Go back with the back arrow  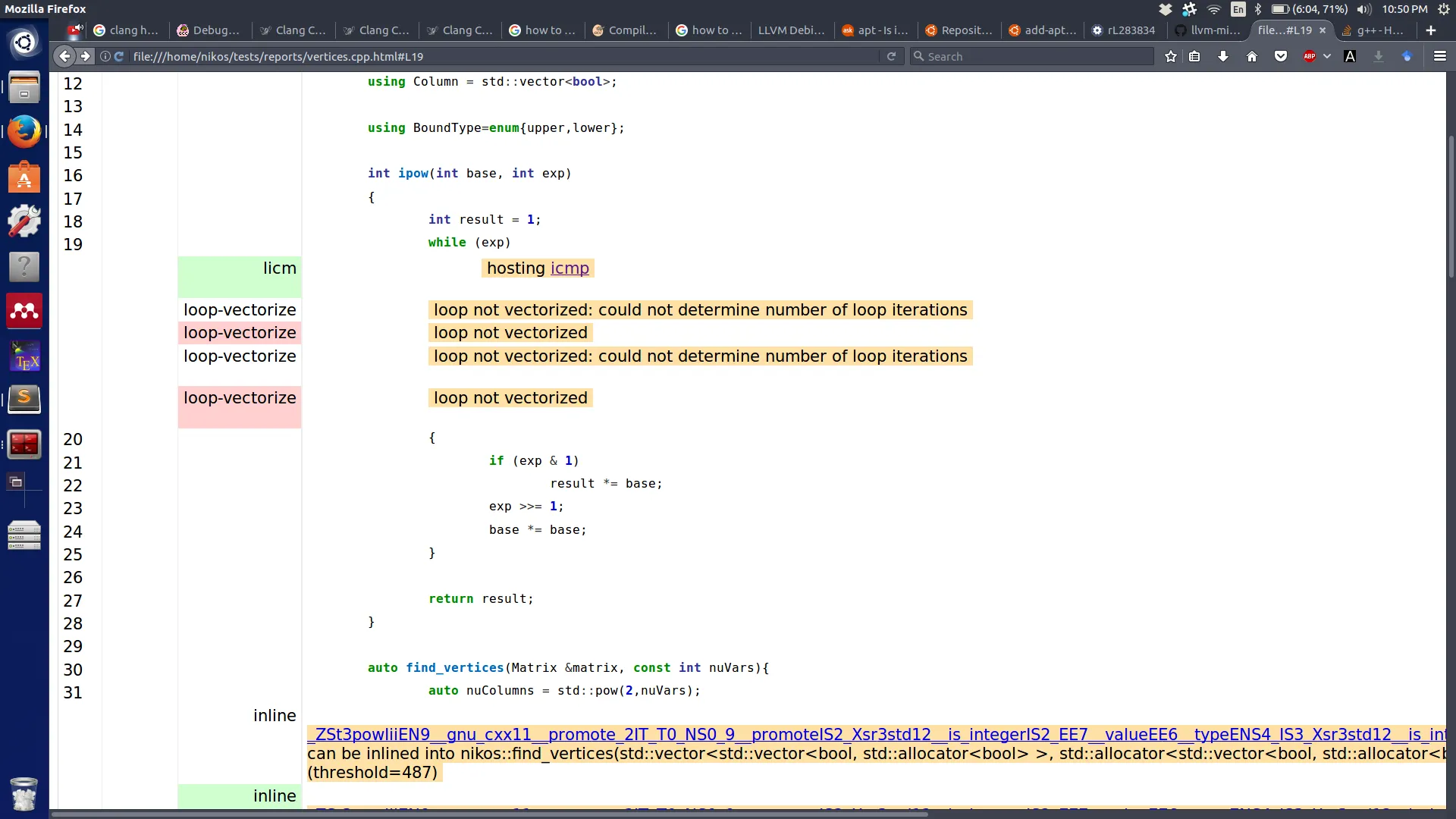pos(65,56)
